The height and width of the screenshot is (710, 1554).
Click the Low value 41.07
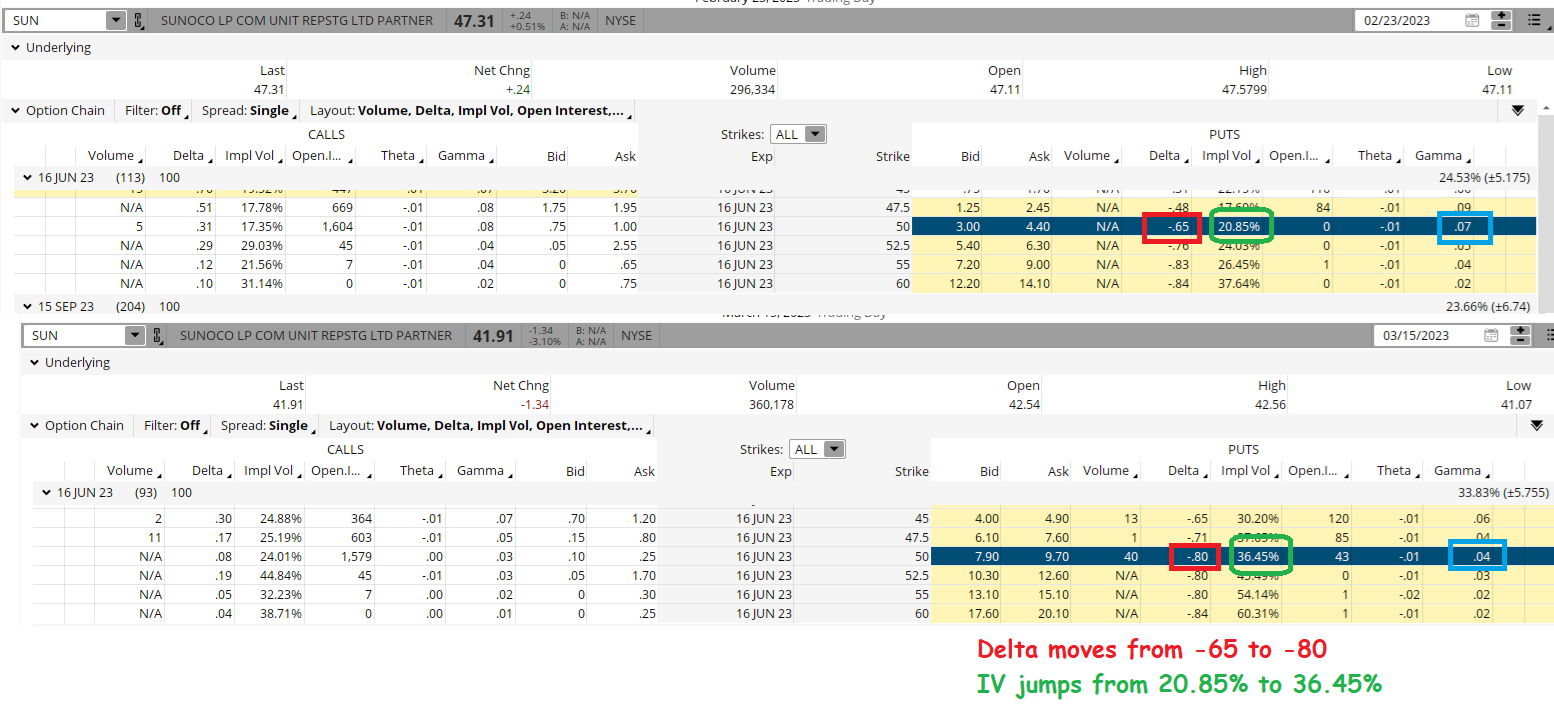[x=1515, y=404]
